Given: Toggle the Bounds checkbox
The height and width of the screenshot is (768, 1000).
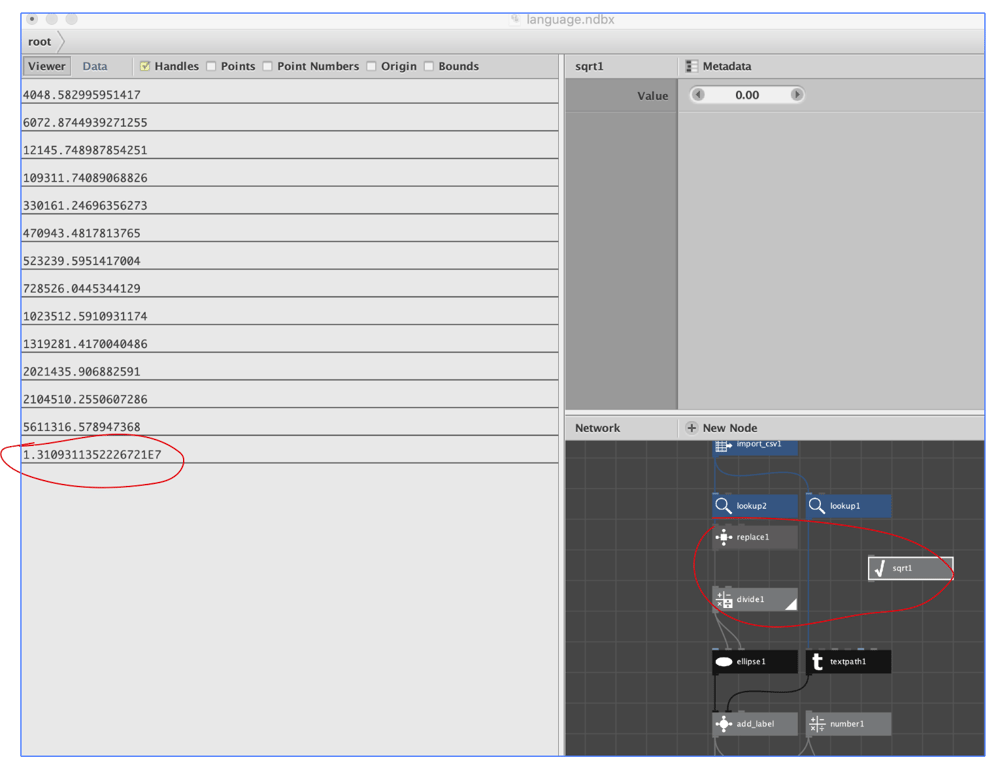Looking at the screenshot, I should pos(429,66).
